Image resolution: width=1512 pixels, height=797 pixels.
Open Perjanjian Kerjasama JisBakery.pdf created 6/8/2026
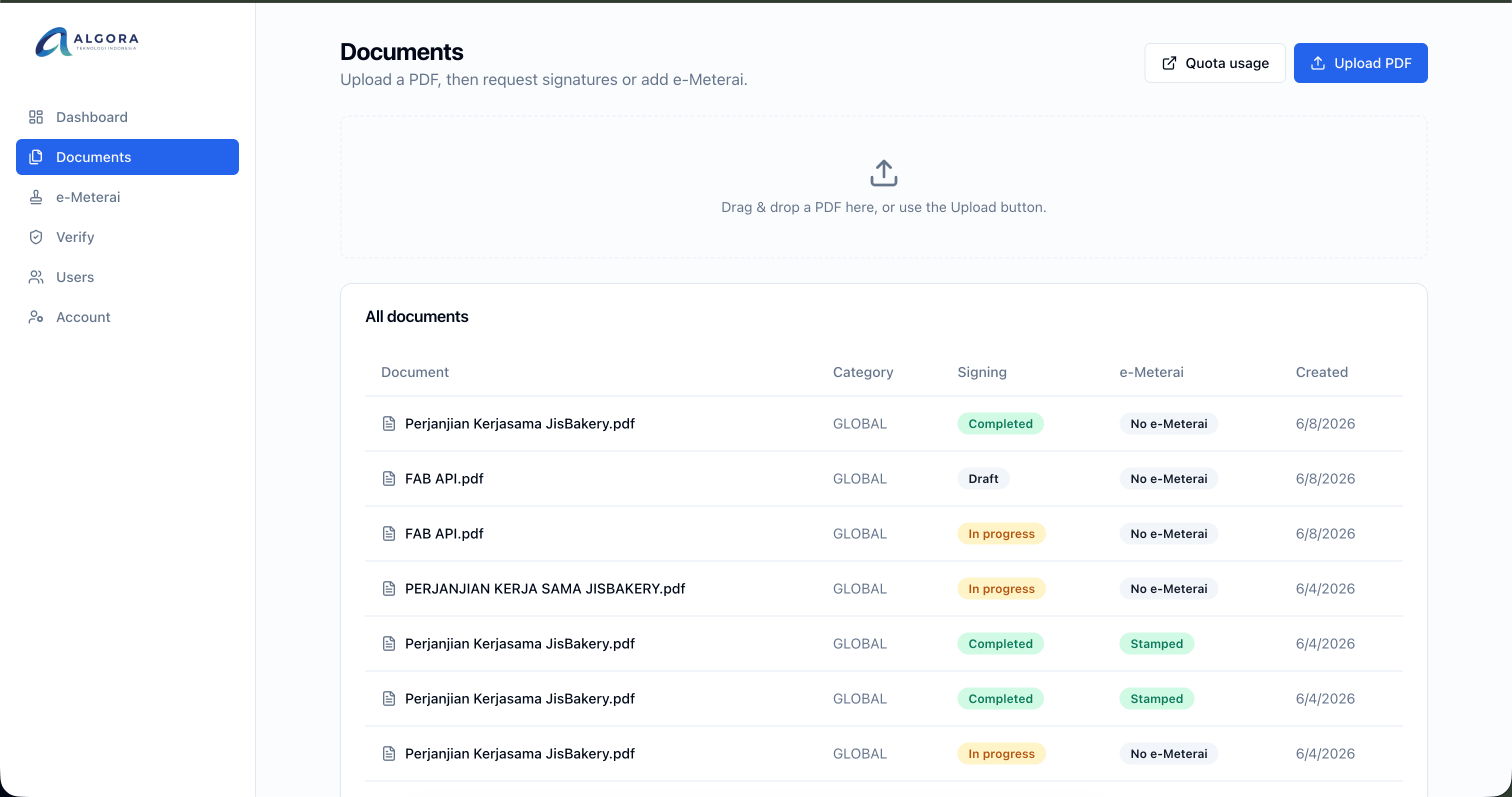(x=519, y=423)
